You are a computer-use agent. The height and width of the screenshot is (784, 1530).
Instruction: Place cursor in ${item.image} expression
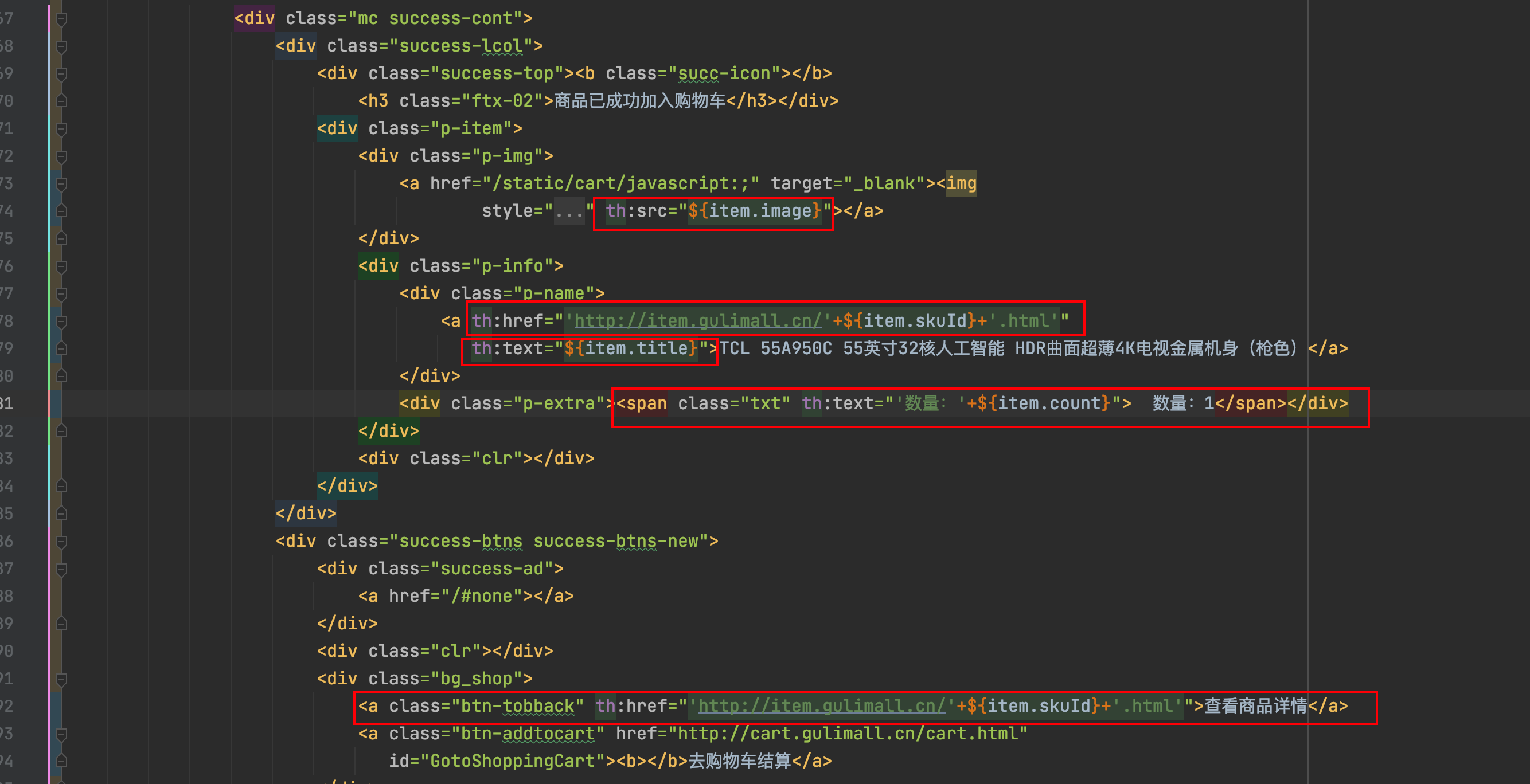(755, 211)
